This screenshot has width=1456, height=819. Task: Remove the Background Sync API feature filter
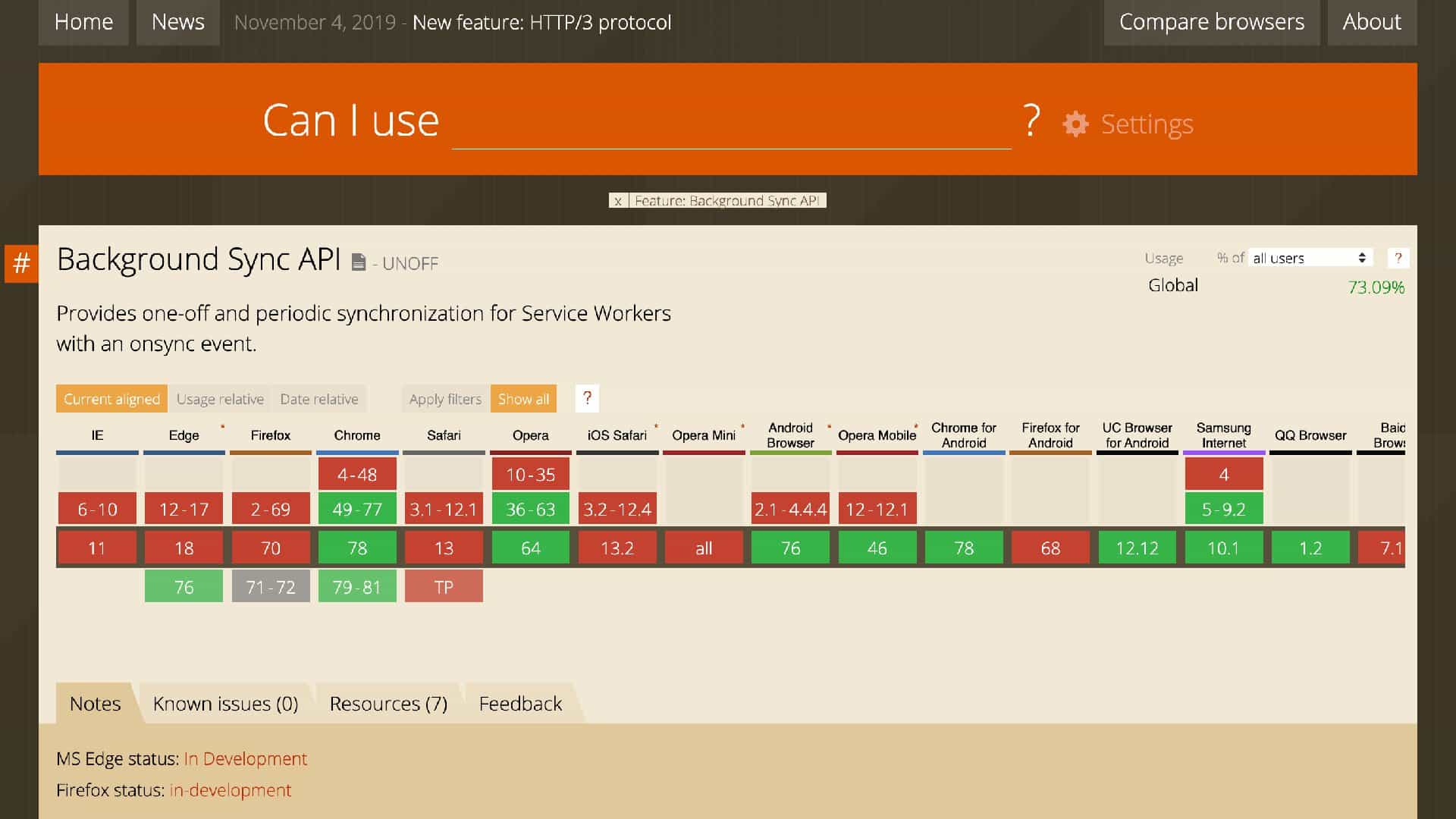point(618,201)
